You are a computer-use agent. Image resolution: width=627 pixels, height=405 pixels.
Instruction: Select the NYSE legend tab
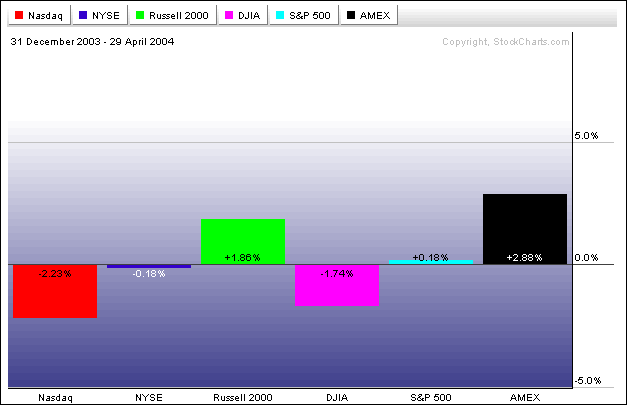pyautogui.click(x=100, y=15)
